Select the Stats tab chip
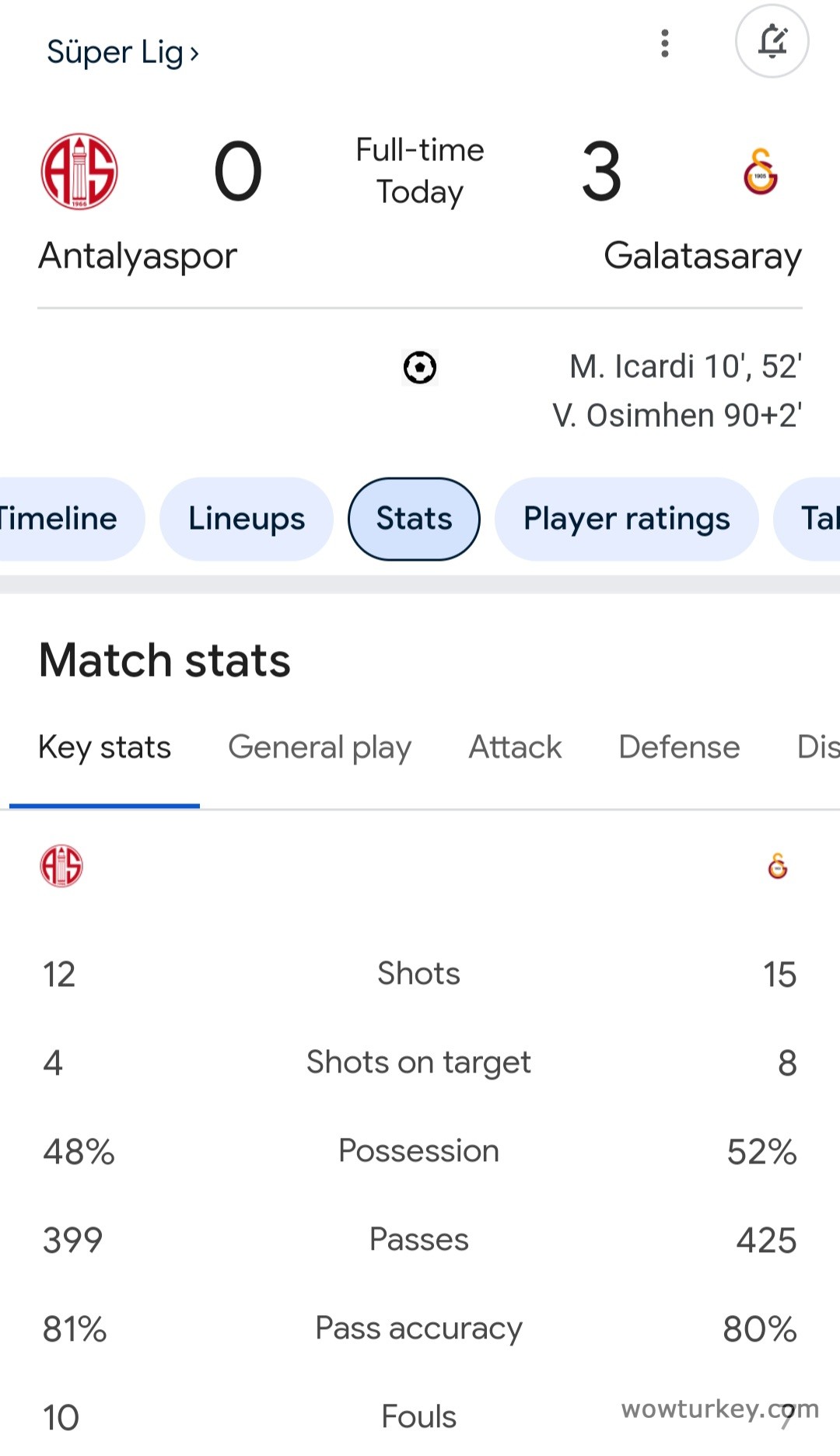The image size is (840, 1456). click(x=414, y=519)
